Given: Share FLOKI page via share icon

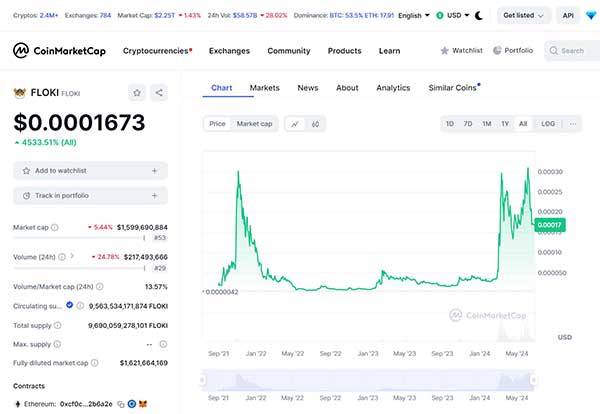Looking at the screenshot, I should coord(159,93).
